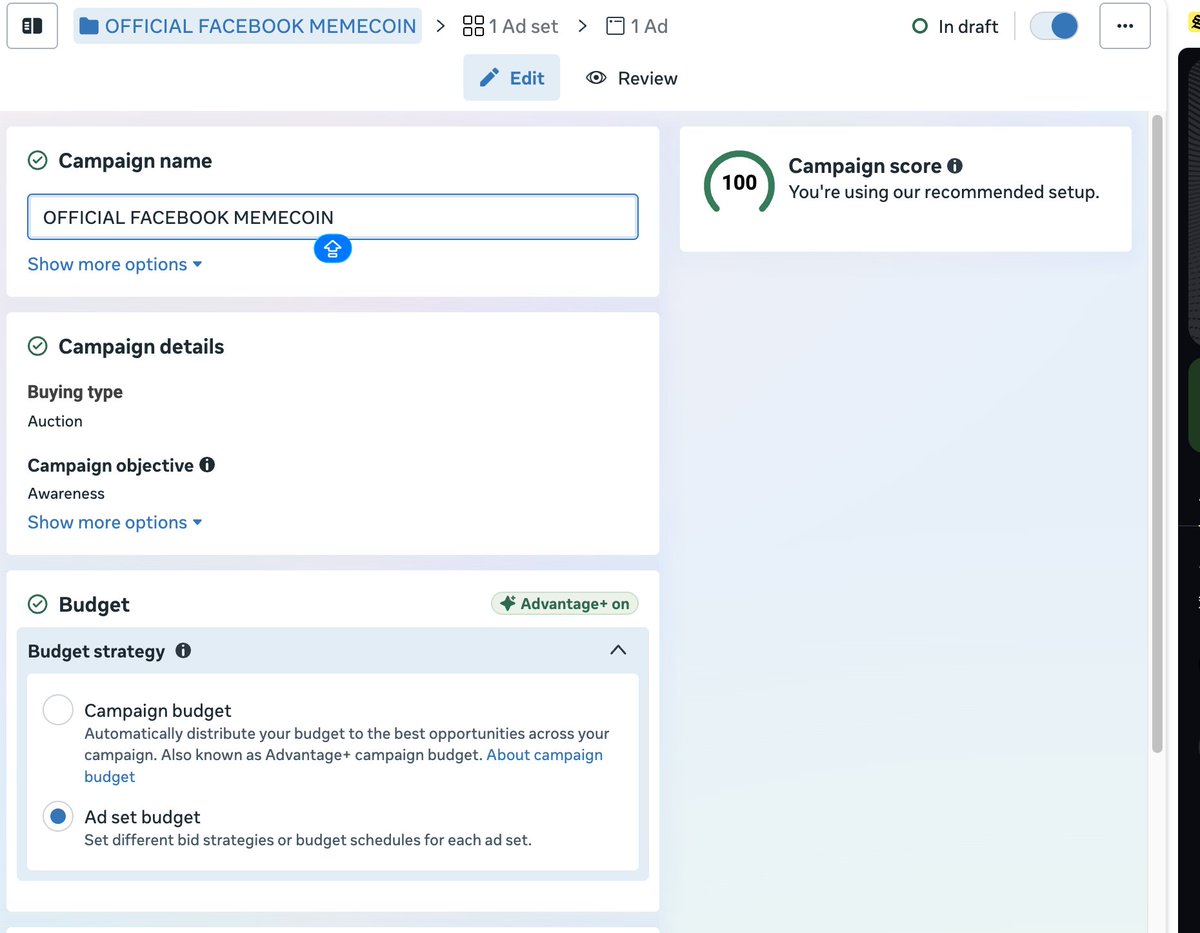Click the info icon beside Campaign objective
This screenshot has height=933, width=1200.
tap(207, 465)
